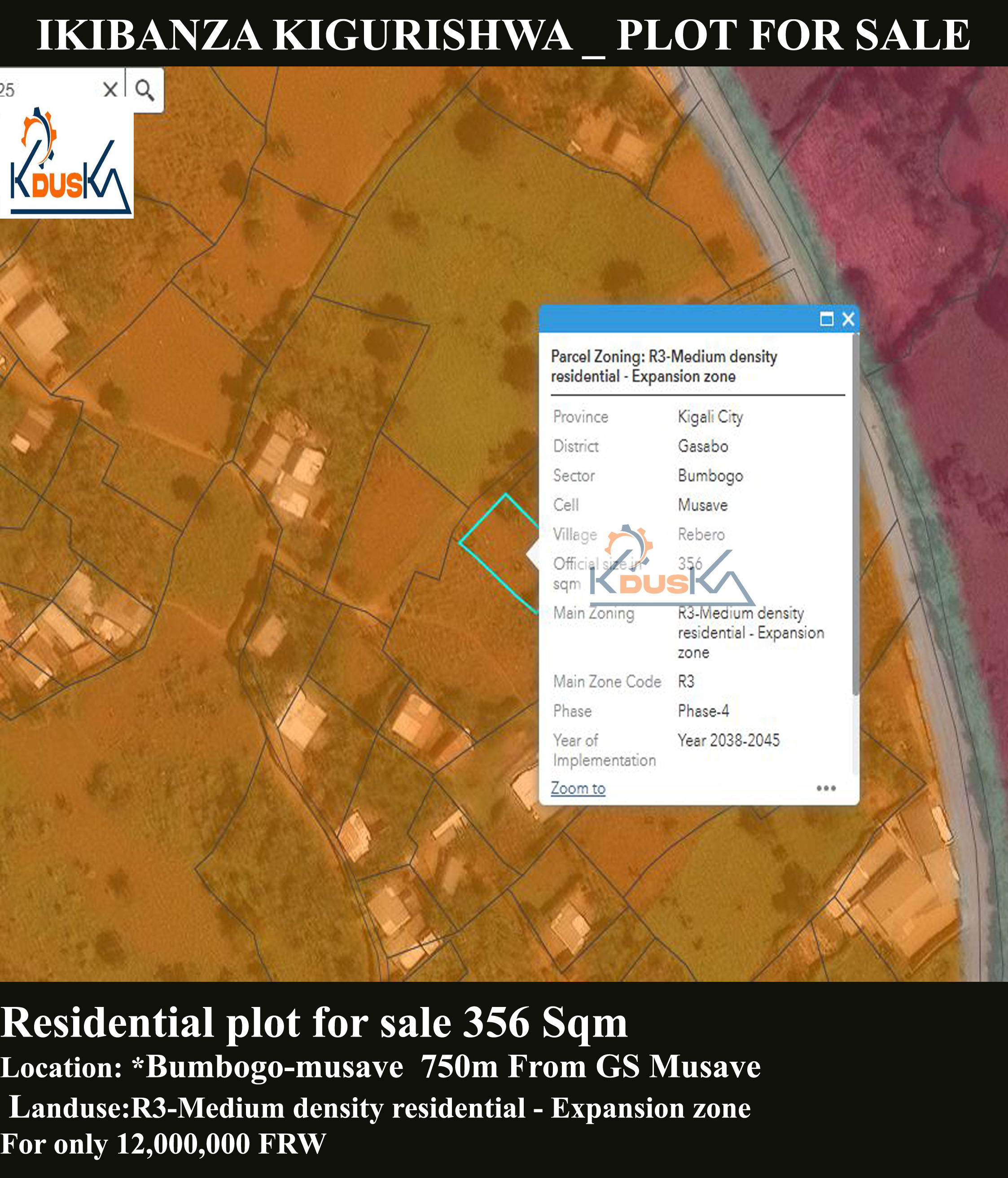Click the Landuse R3-Medium density line
The height and width of the screenshot is (1178, 1008).
click(380, 1108)
